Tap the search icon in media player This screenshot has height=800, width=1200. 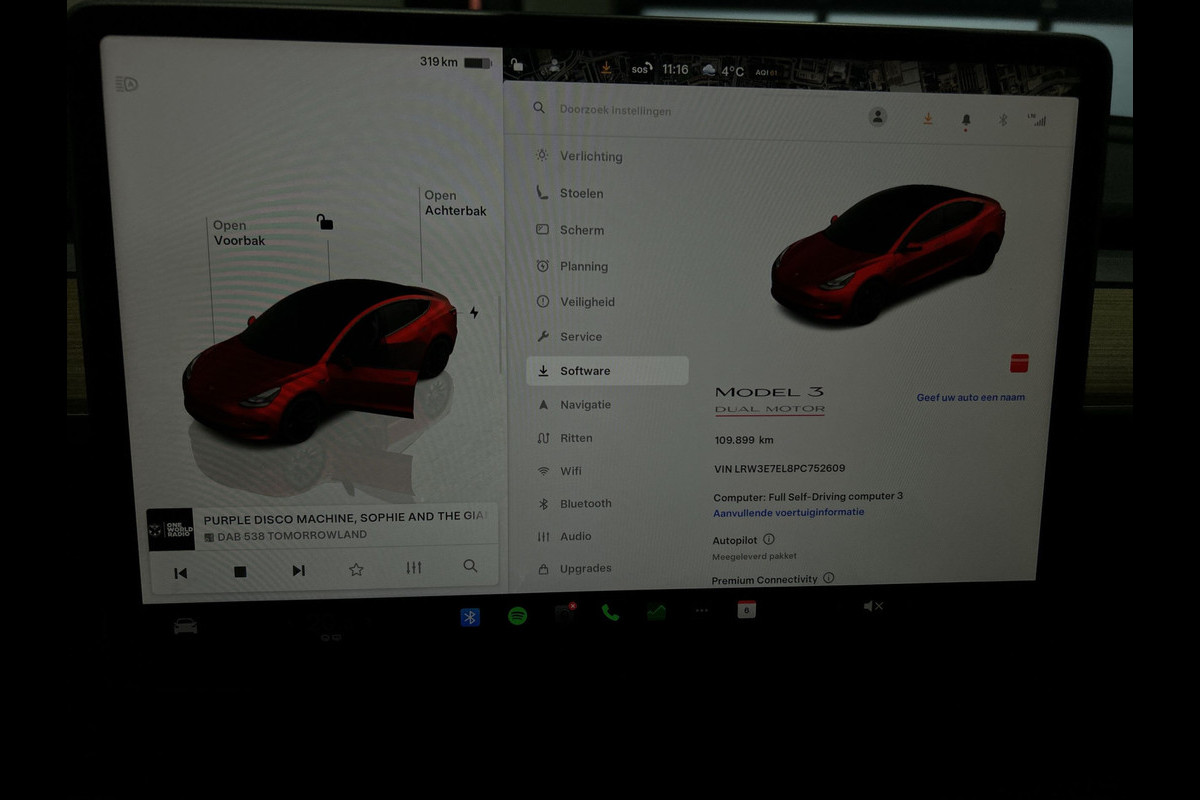[470, 566]
